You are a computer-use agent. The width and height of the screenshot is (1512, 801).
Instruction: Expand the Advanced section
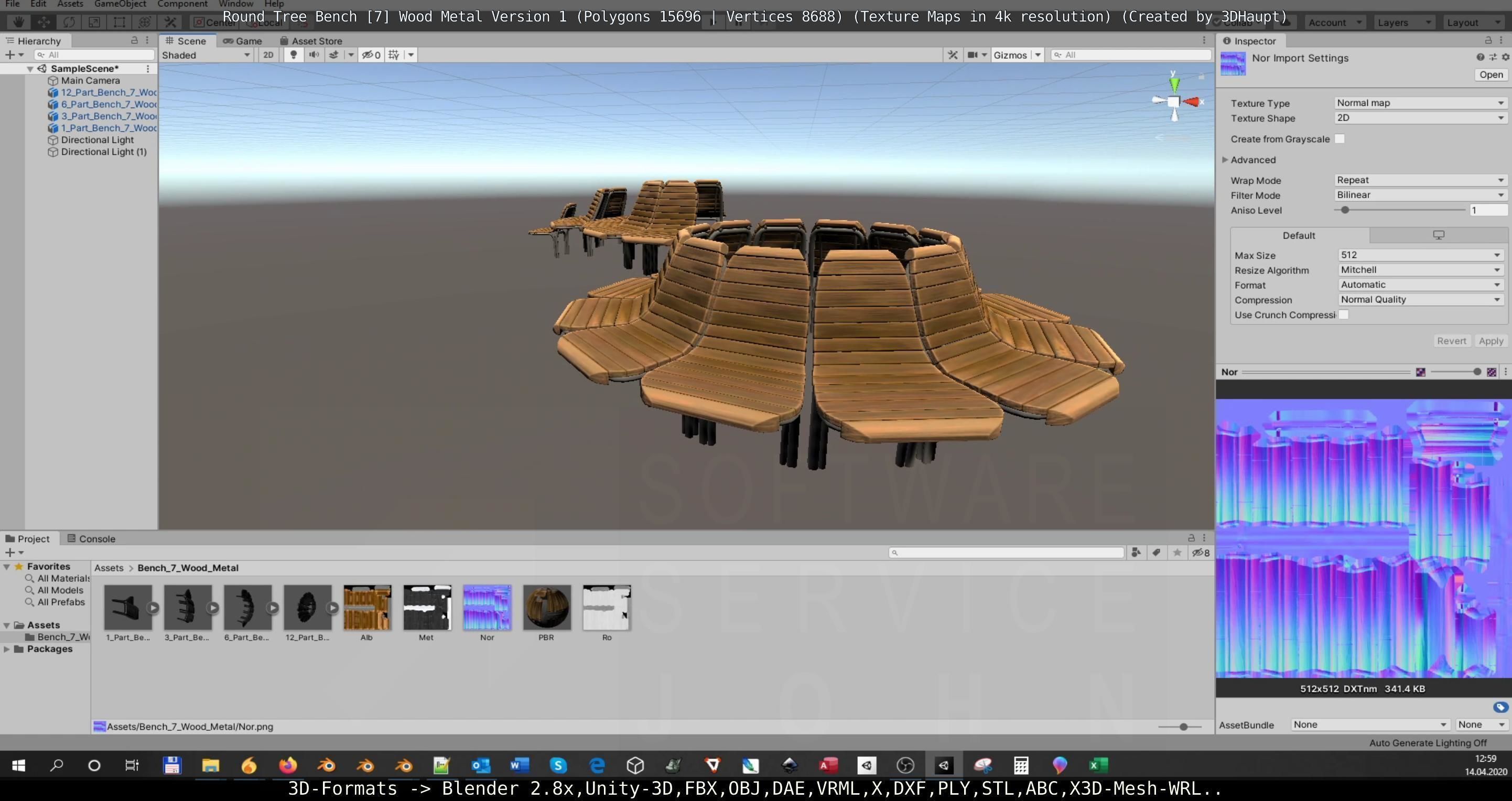[1225, 159]
